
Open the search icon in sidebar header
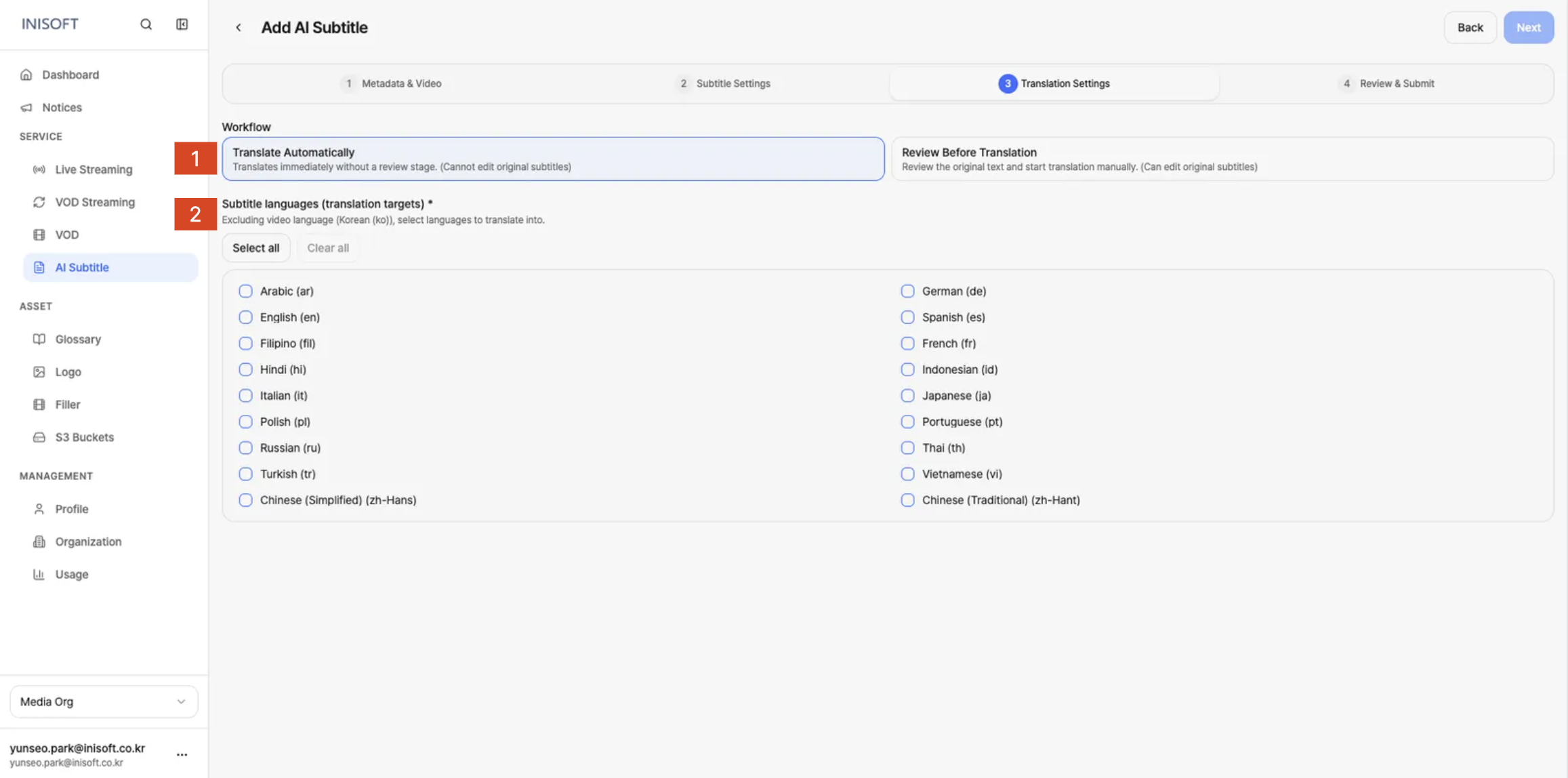[146, 24]
